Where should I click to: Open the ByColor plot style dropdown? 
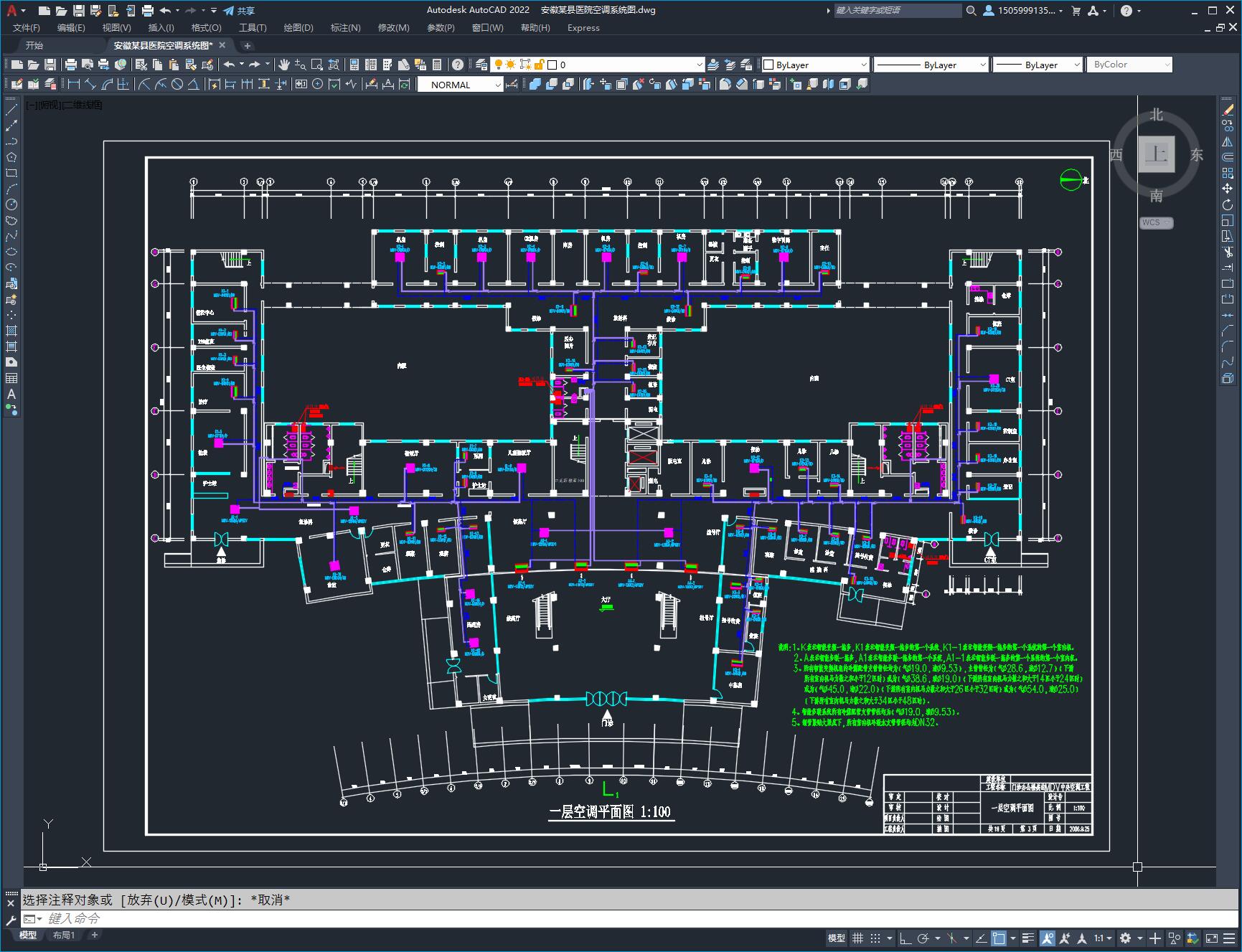(1129, 65)
